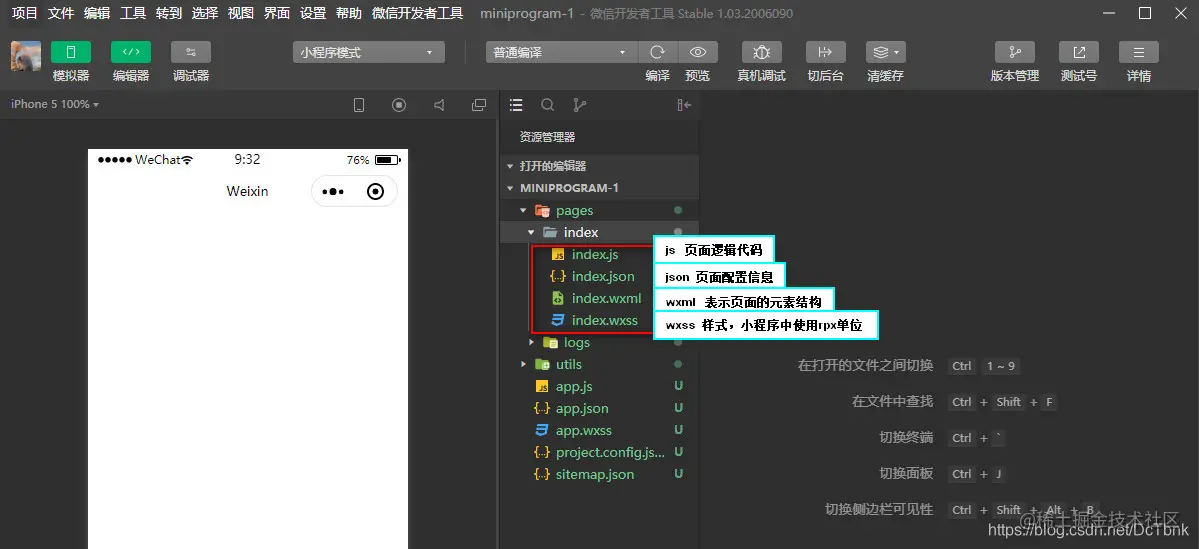1199x549 pixels.
Task: Open 版本管理 version control icon
Action: coord(1015,52)
